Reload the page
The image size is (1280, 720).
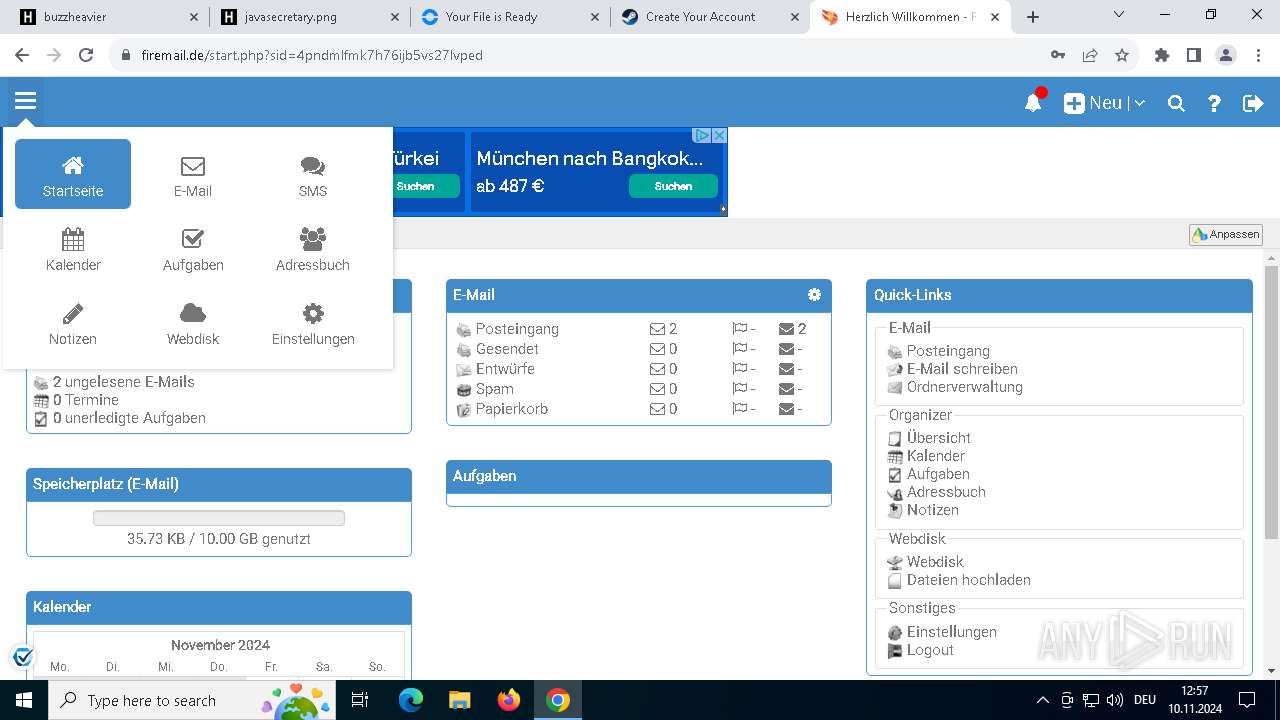point(86,55)
